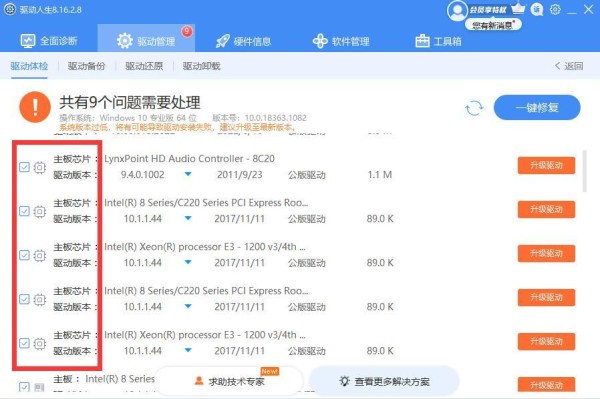This screenshot has width=600, height=399.
Task: Click chip icon beside LynxPoint HD Audio Controller
Action: tap(39, 167)
